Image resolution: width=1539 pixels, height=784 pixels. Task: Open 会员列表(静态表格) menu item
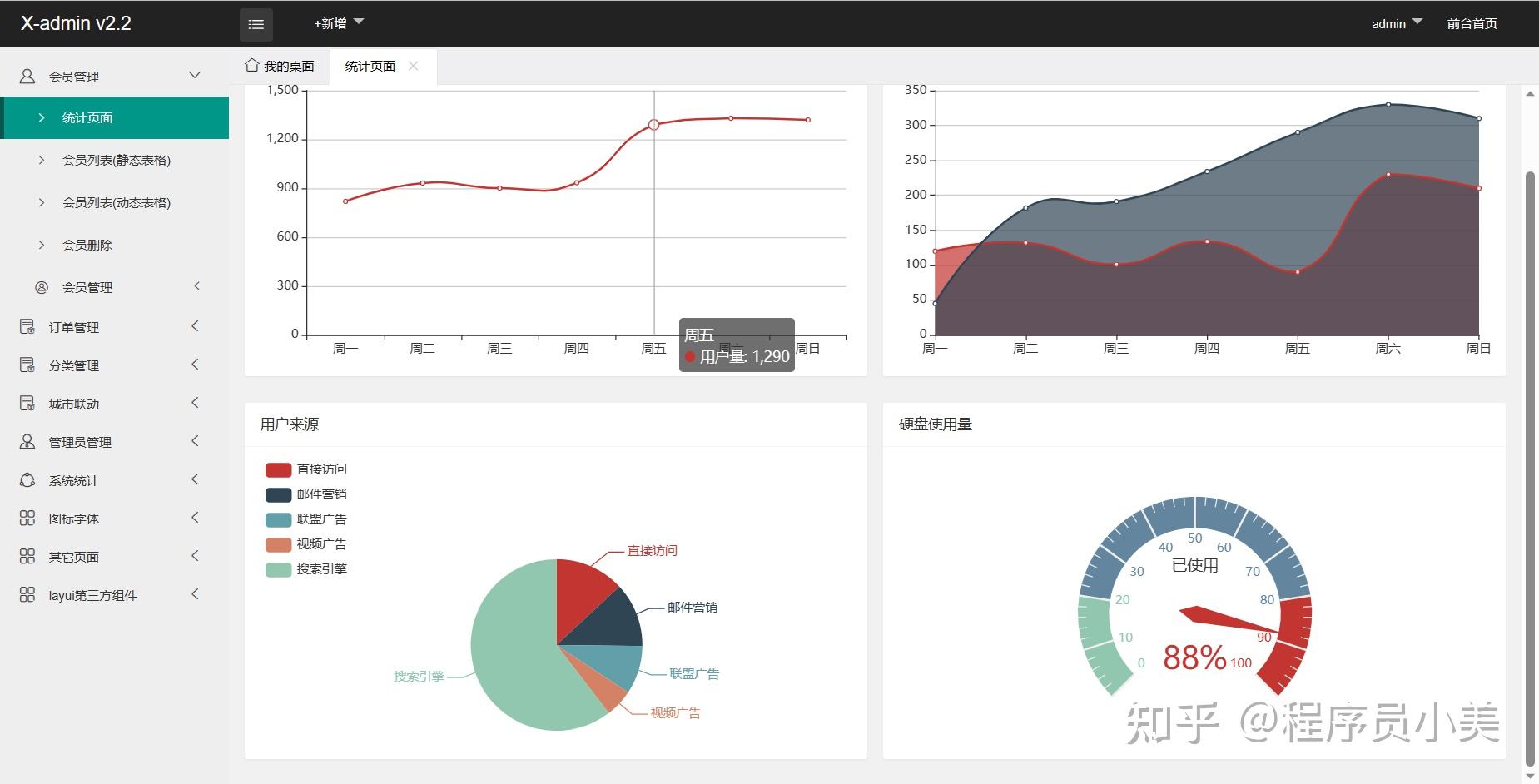(116, 160)
